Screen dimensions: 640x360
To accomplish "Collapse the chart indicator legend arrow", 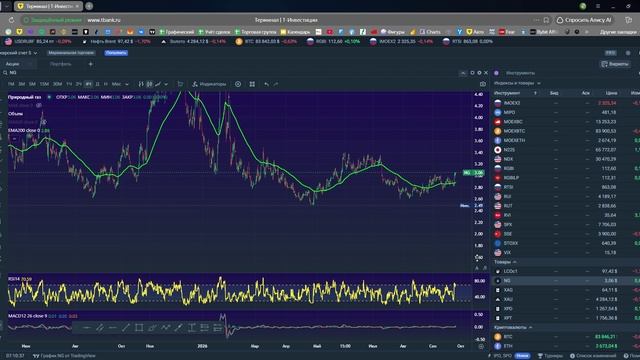I will pos(14,139).
